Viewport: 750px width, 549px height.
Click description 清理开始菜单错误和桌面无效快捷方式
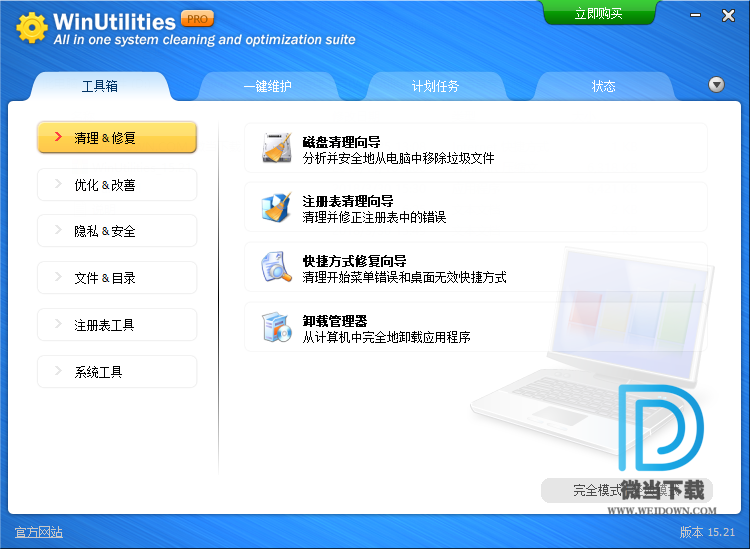point(404,277)
